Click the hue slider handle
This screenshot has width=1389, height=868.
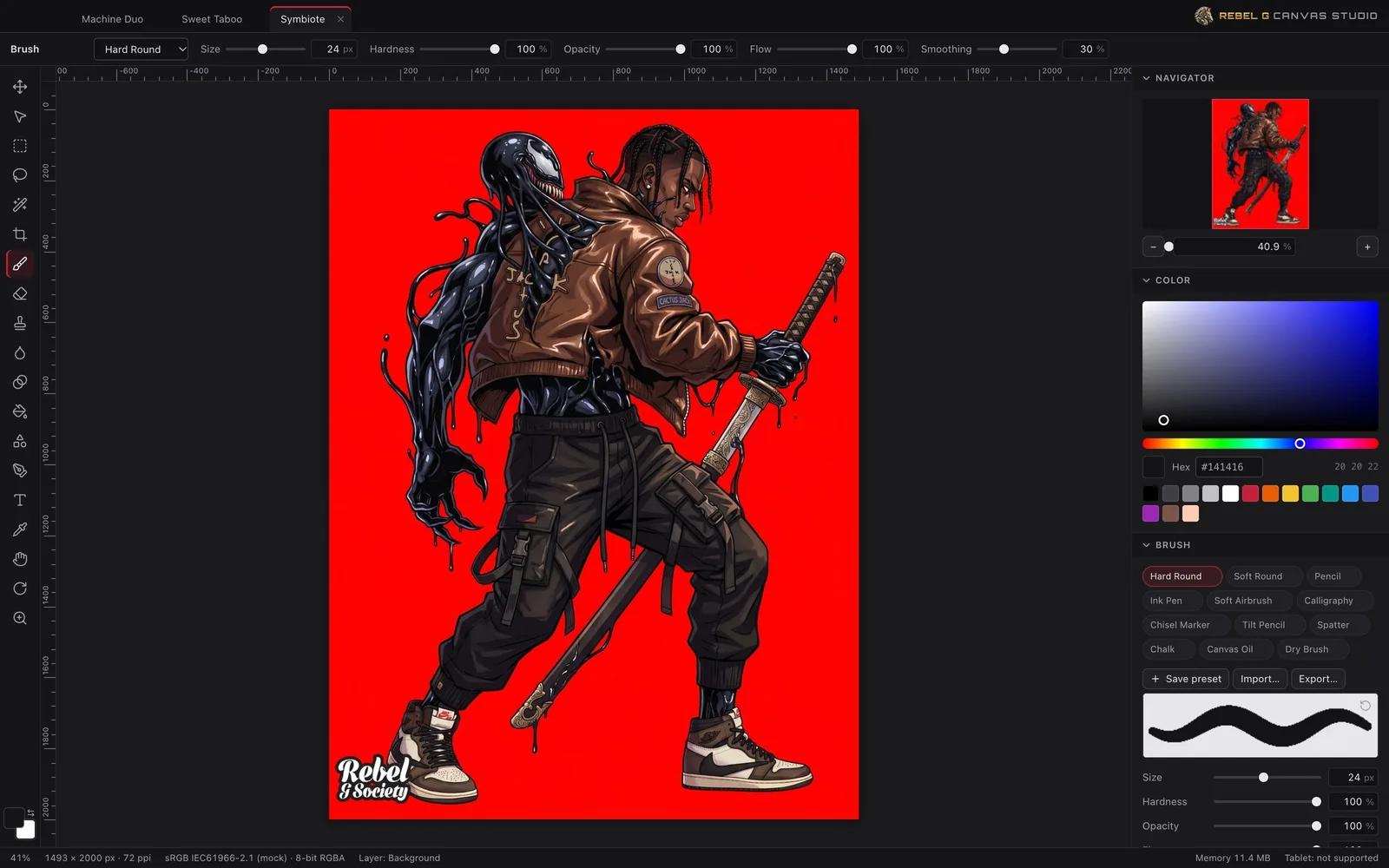click(1300, 444)
